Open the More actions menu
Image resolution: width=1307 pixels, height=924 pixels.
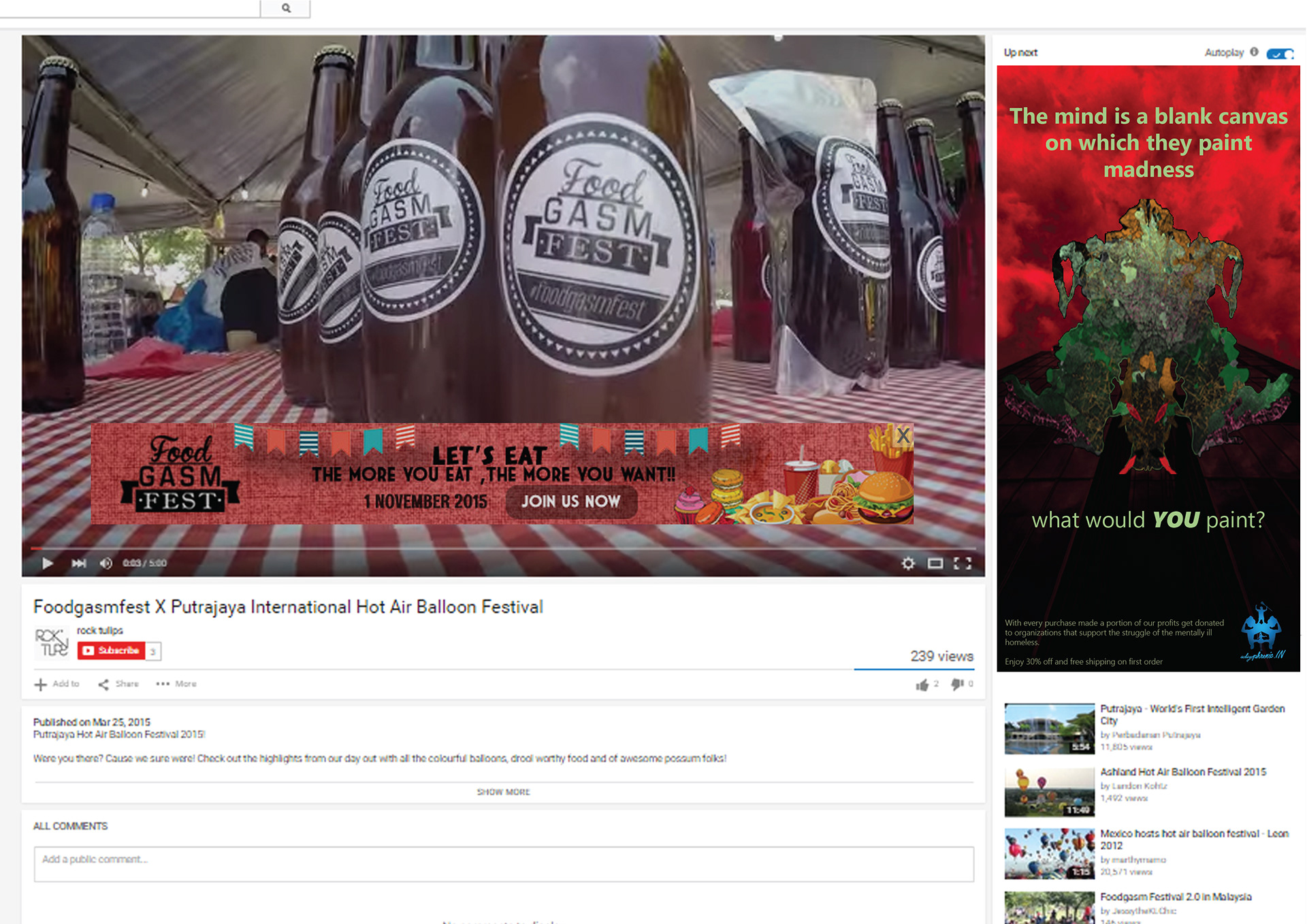(x=176, y=684)
